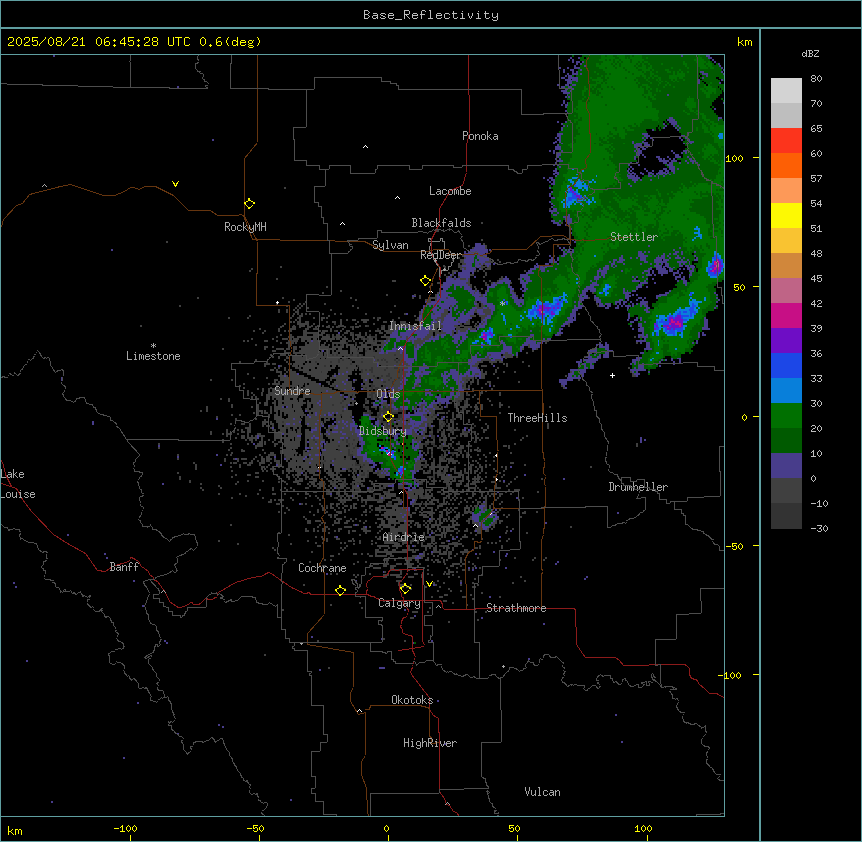Click the Airdrie city label

tap(404, 537)
